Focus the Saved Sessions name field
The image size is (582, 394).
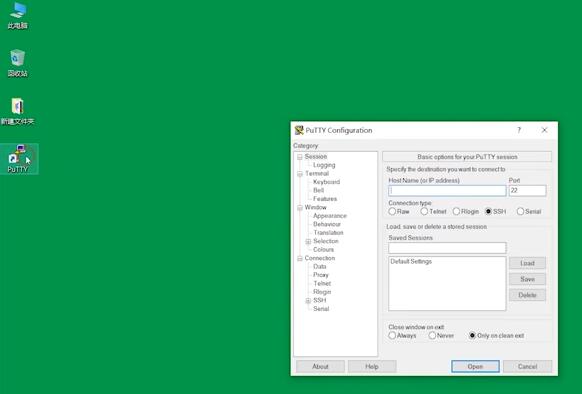[447, 248]
